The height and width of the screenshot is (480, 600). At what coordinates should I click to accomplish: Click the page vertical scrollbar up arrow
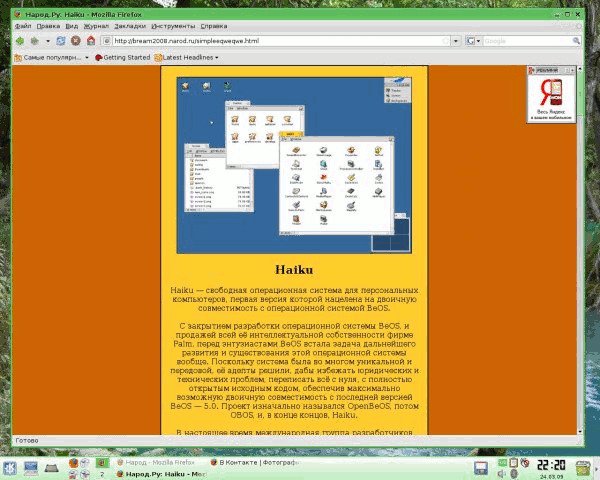[580, 69]
